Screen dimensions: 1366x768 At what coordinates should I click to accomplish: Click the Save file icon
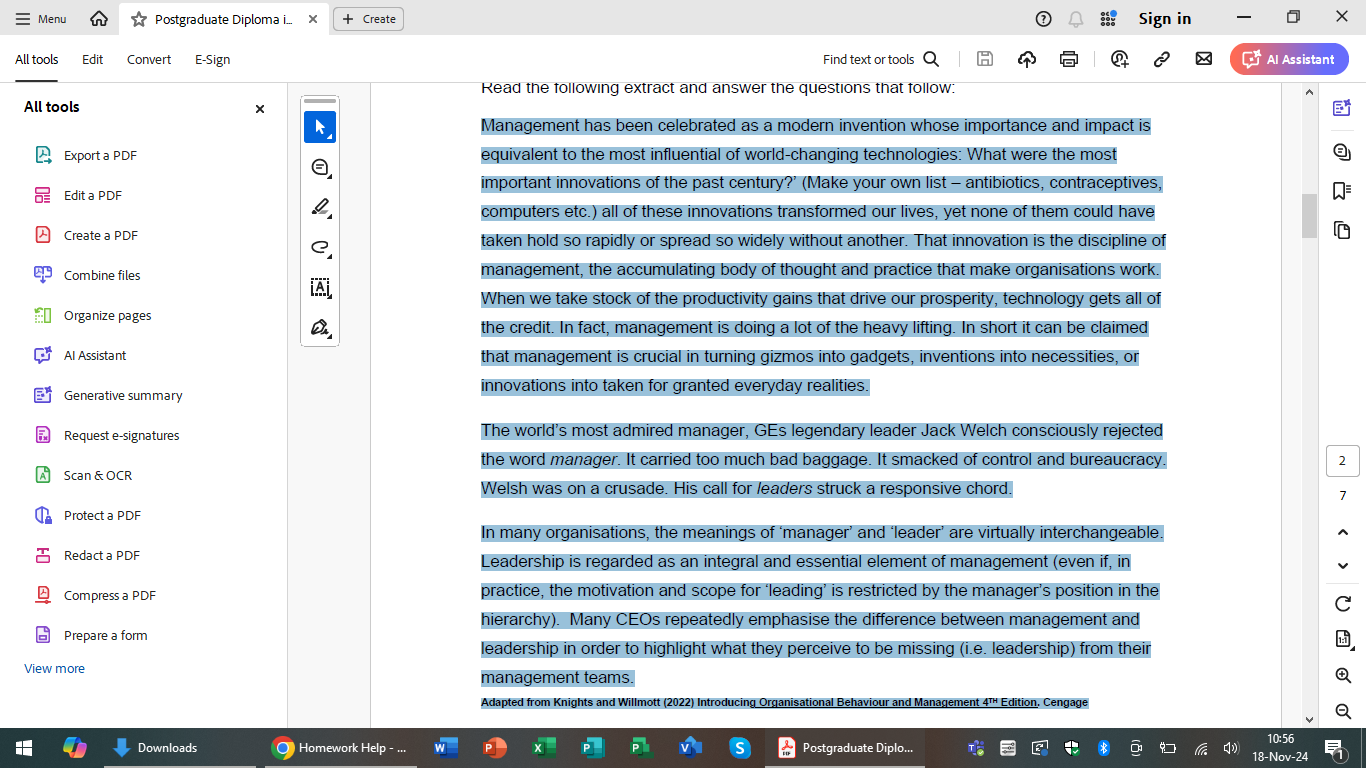tap(985, 59)
